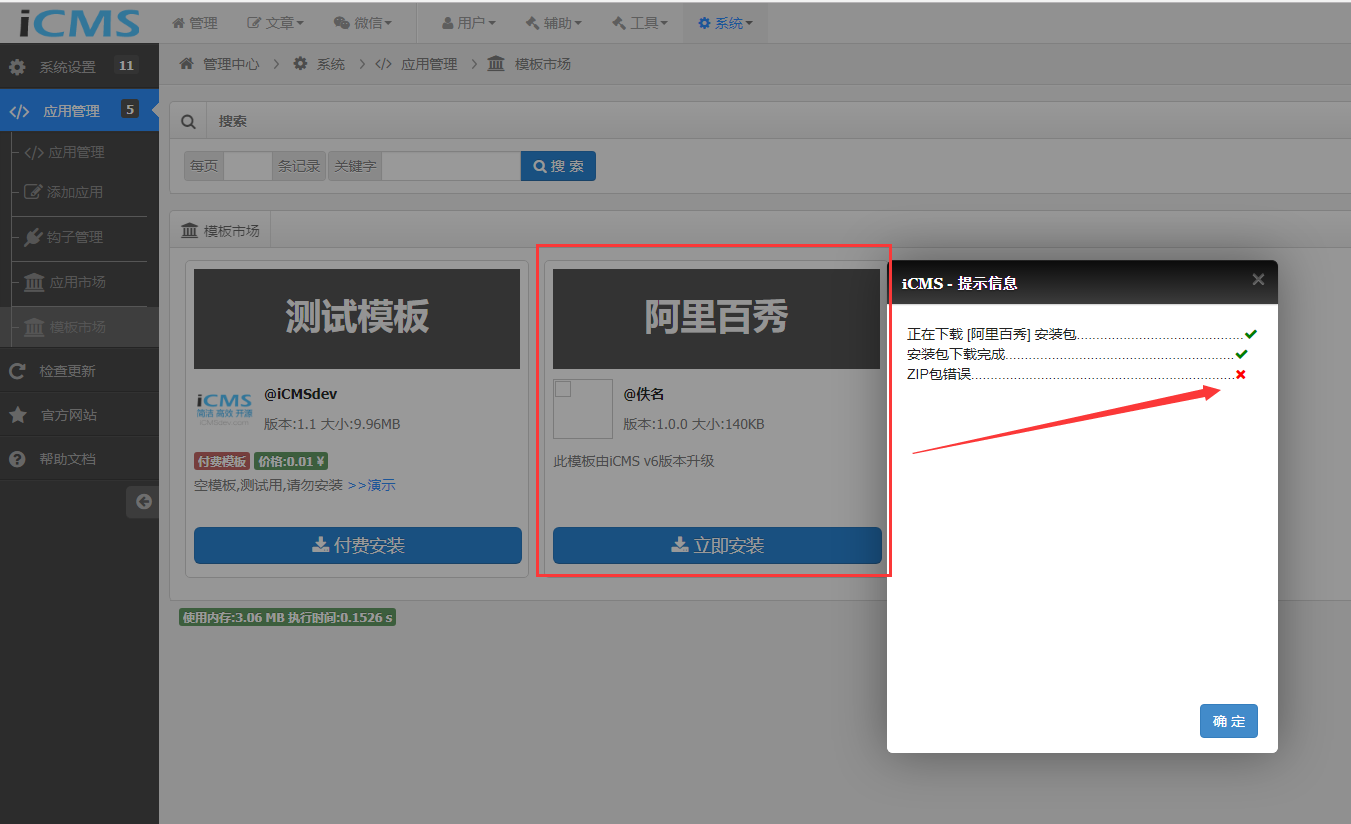Click the memory usage status label

pos(286,618)
